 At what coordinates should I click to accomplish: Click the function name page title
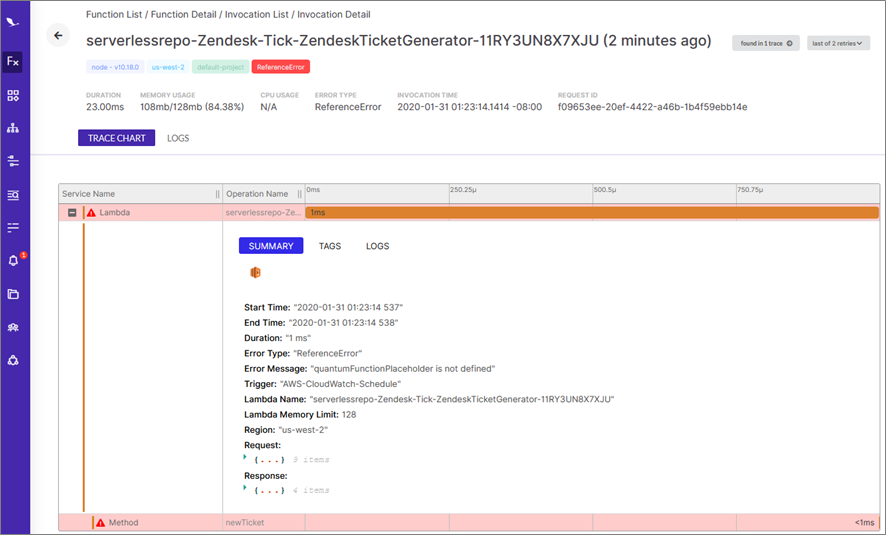(x=398, y=41)
